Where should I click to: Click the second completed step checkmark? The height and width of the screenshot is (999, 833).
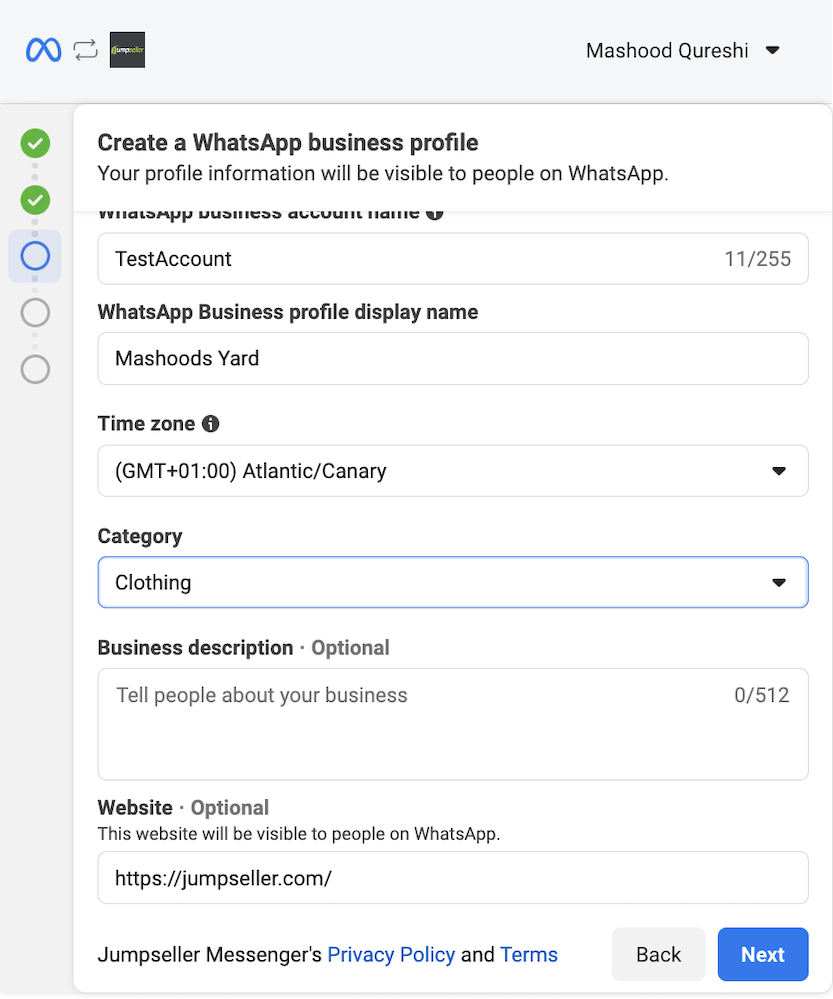35,200
